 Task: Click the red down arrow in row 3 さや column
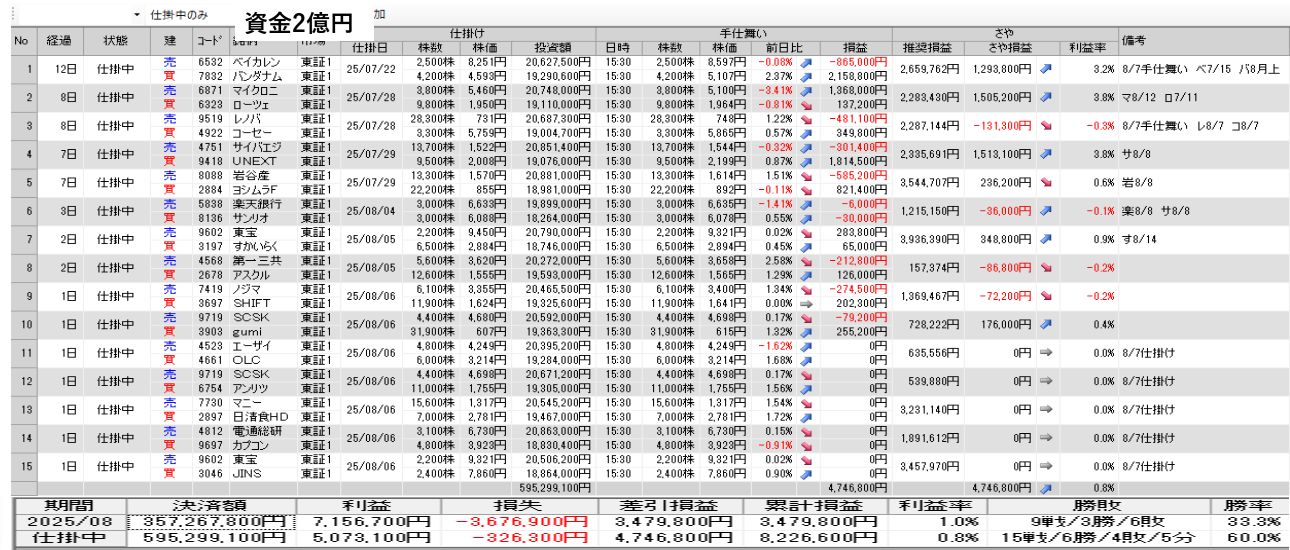click(1046, 126)
